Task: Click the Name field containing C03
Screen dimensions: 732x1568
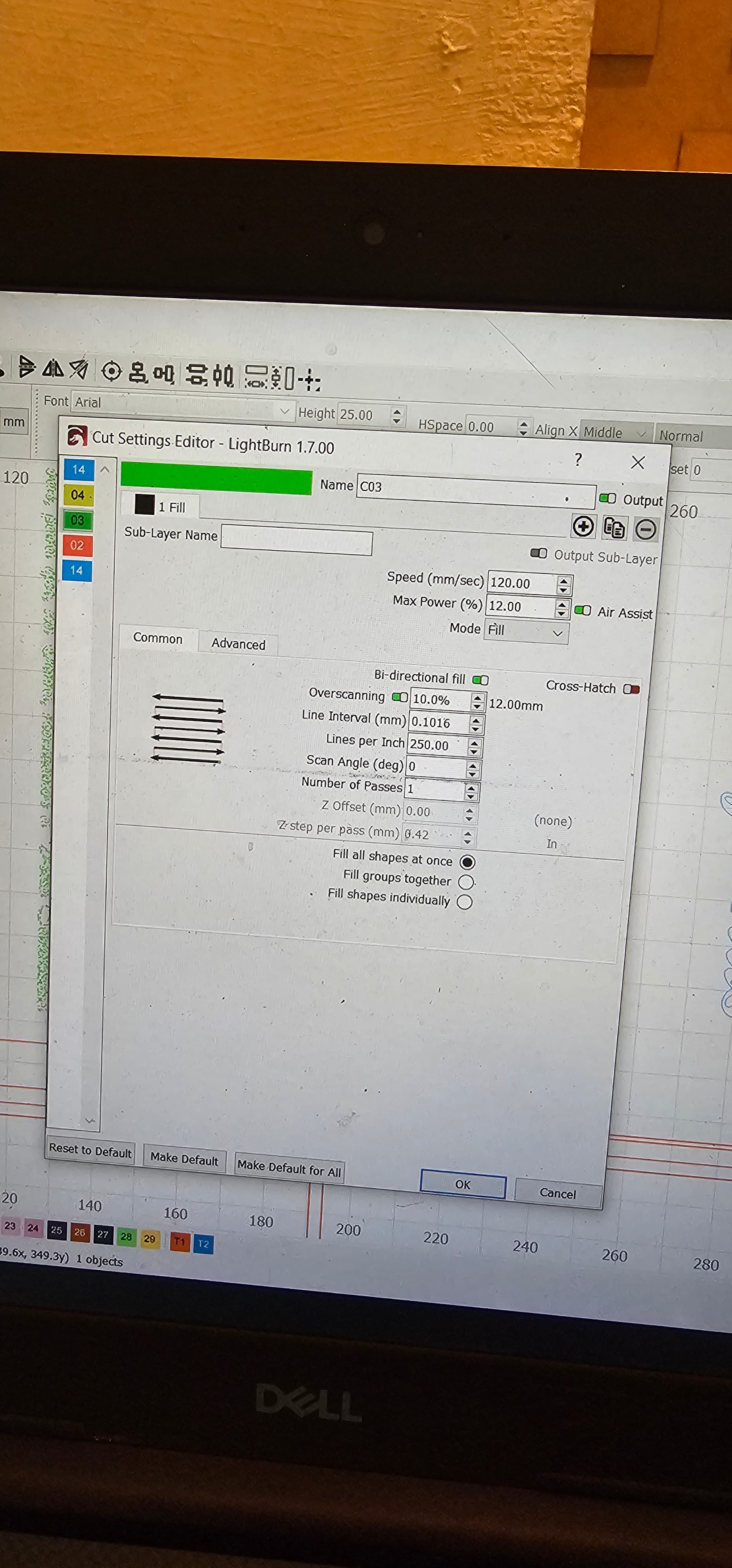Action: pos(476,492)
